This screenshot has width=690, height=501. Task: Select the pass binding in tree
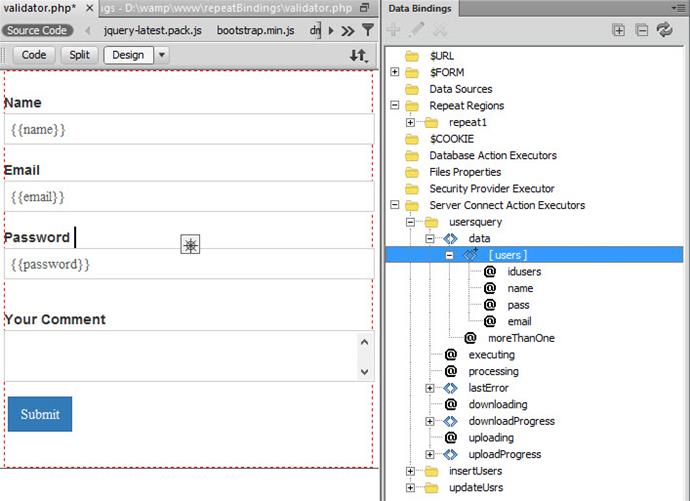pyautogui.click(x=518, y=305)
